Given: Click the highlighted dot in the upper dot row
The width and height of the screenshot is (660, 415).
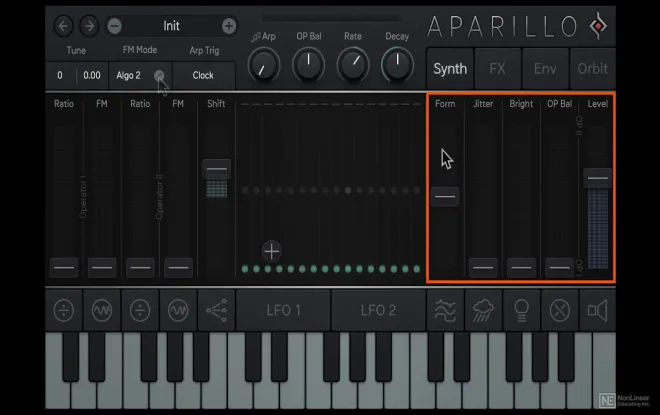Looking at the screenshot, I should (x=348, y=190).
